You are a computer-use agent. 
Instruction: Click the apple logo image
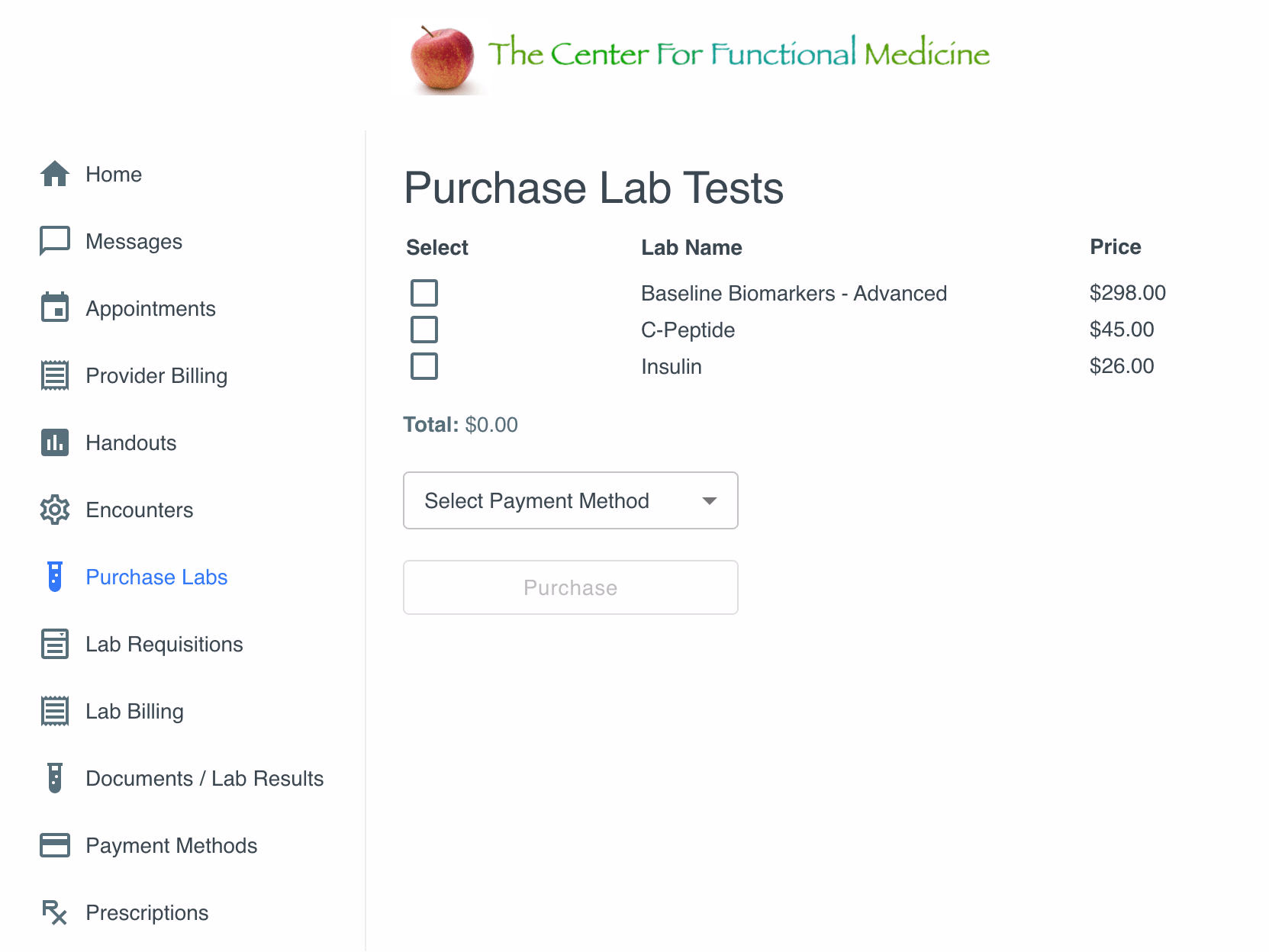(x=443, y=59)
